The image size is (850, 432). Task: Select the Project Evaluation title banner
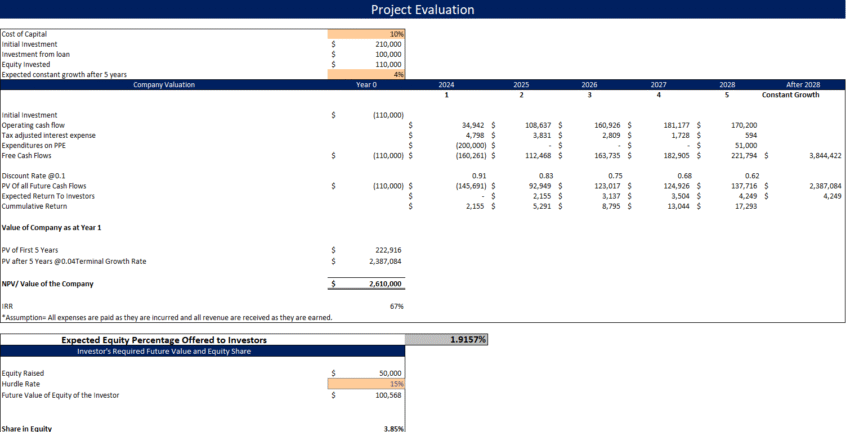point(423,10)
